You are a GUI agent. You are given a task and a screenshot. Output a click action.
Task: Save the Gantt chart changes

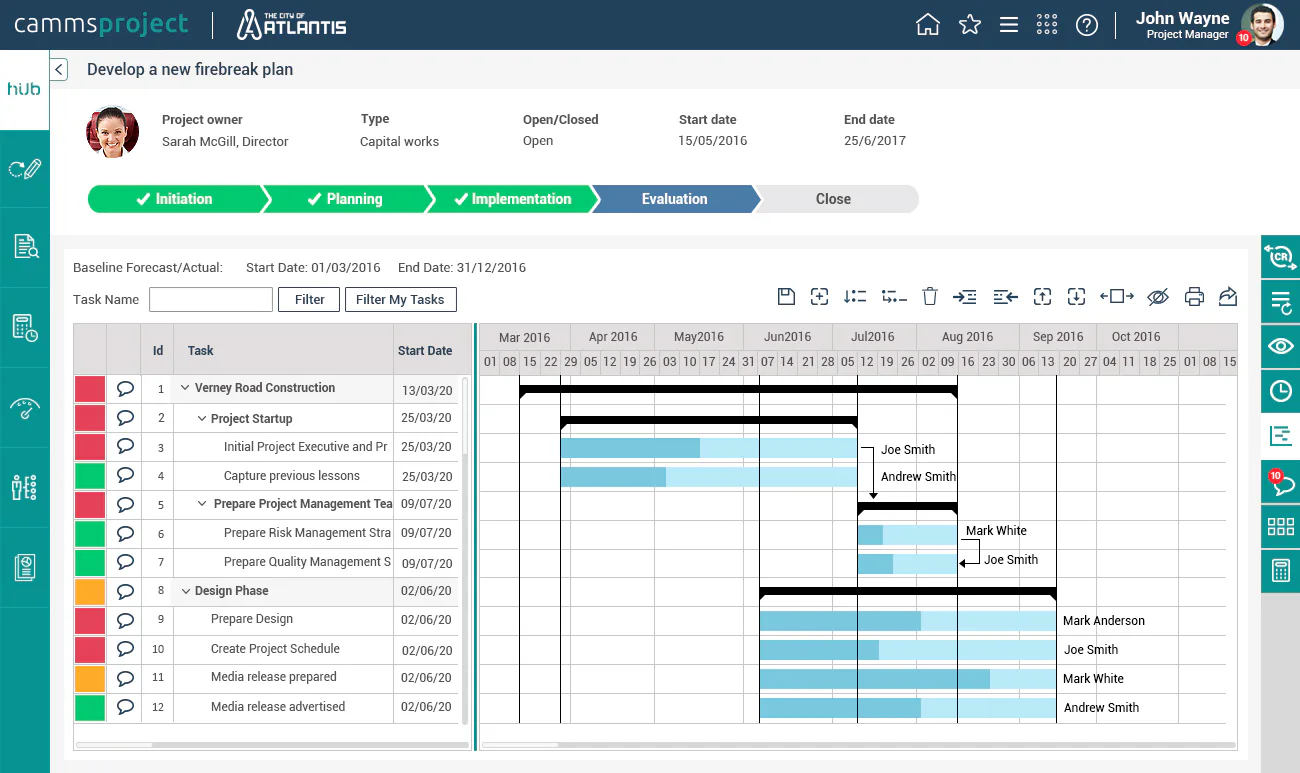pos(786,296)
